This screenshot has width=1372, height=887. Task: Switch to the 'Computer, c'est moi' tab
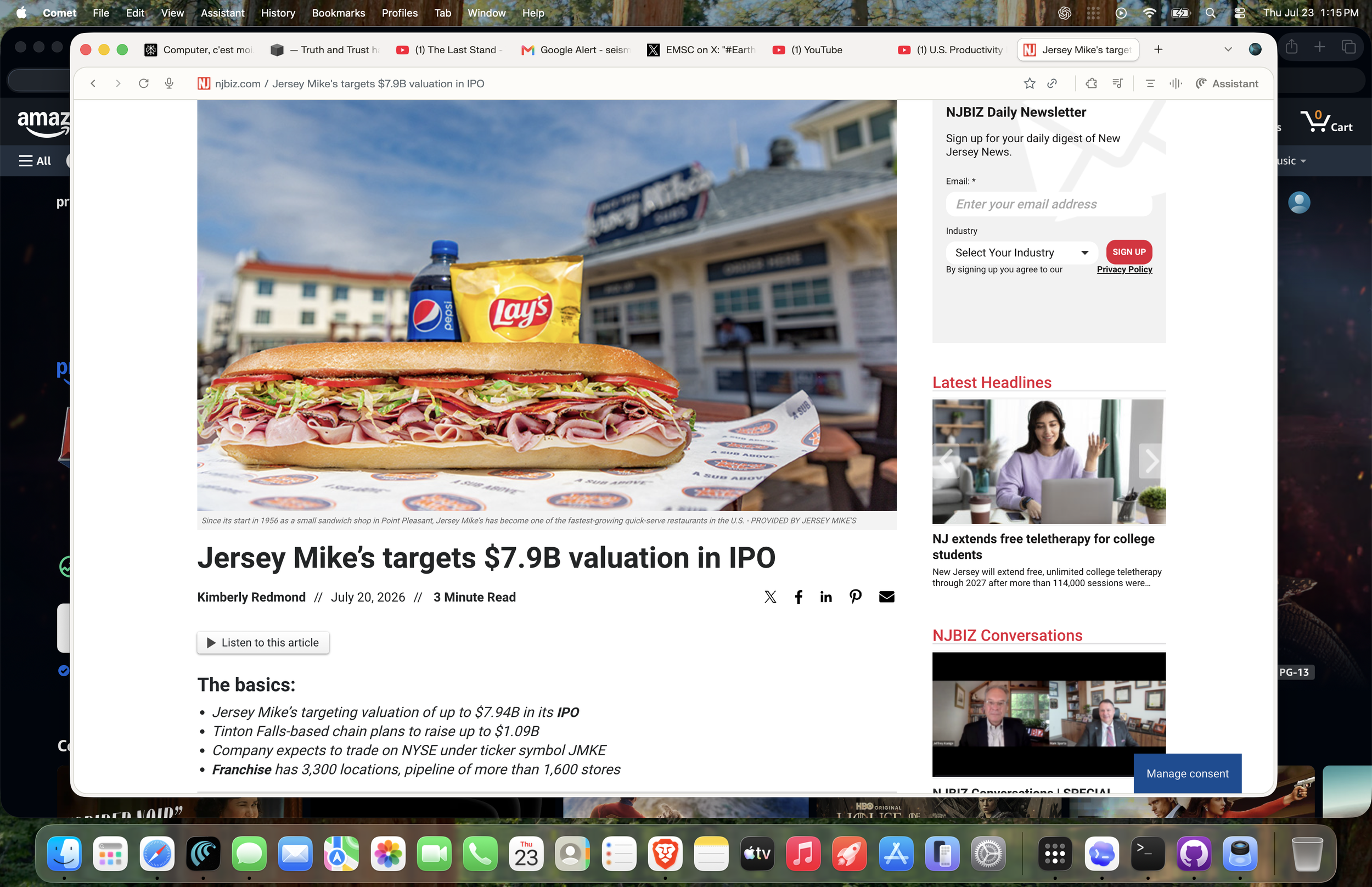199,50
